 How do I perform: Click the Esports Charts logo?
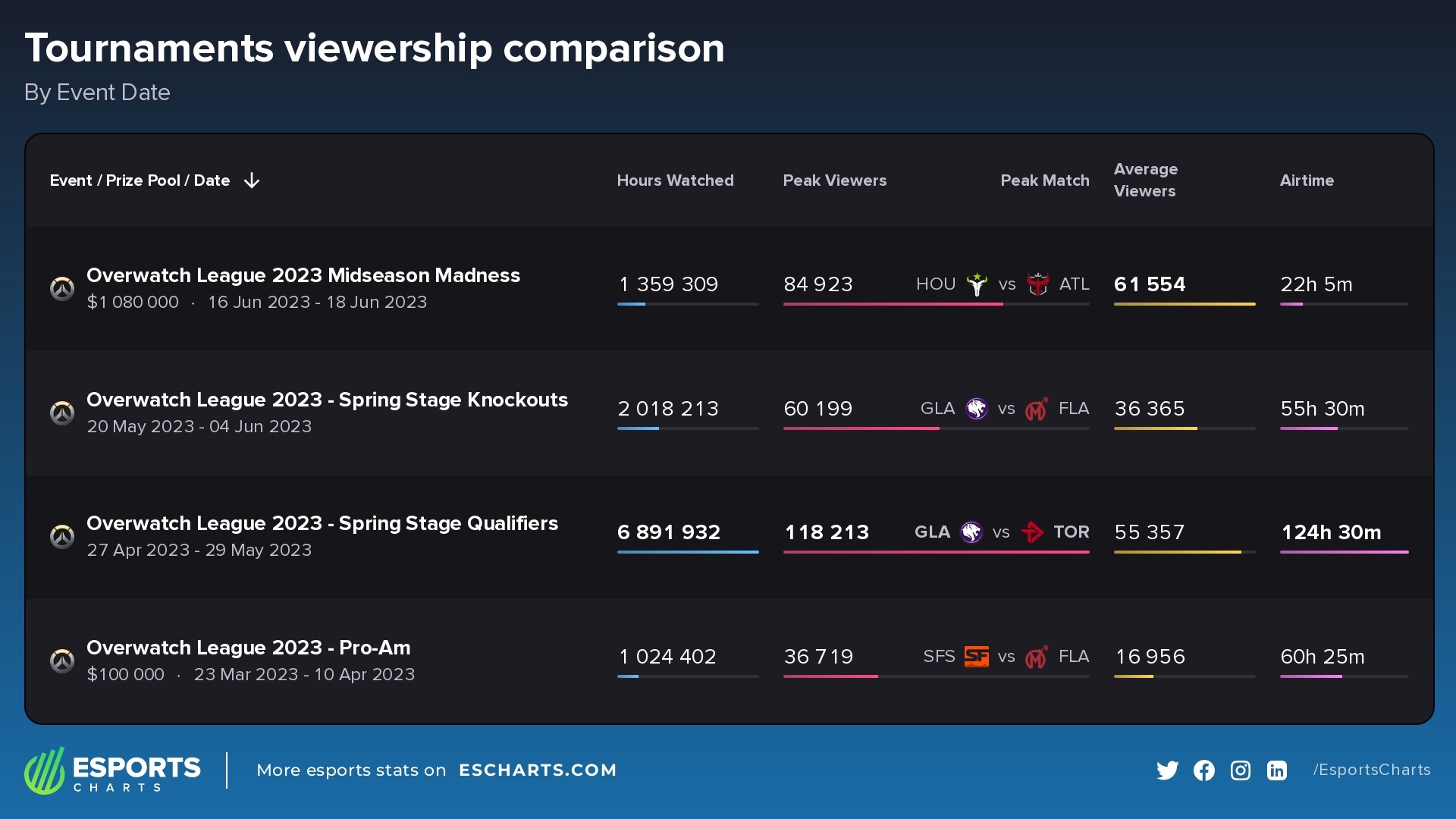point(112,770)
